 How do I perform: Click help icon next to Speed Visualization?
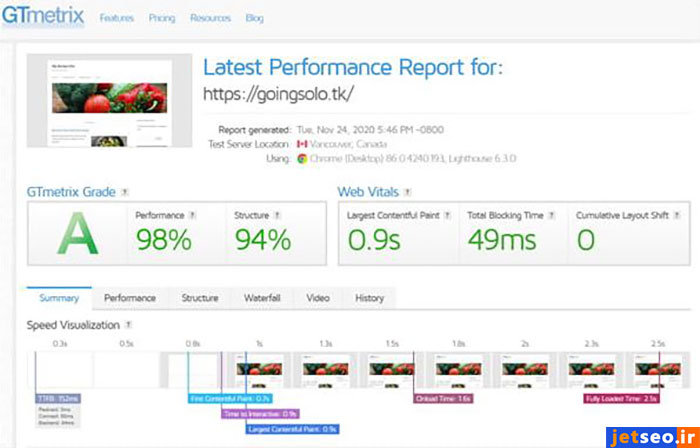129,325
